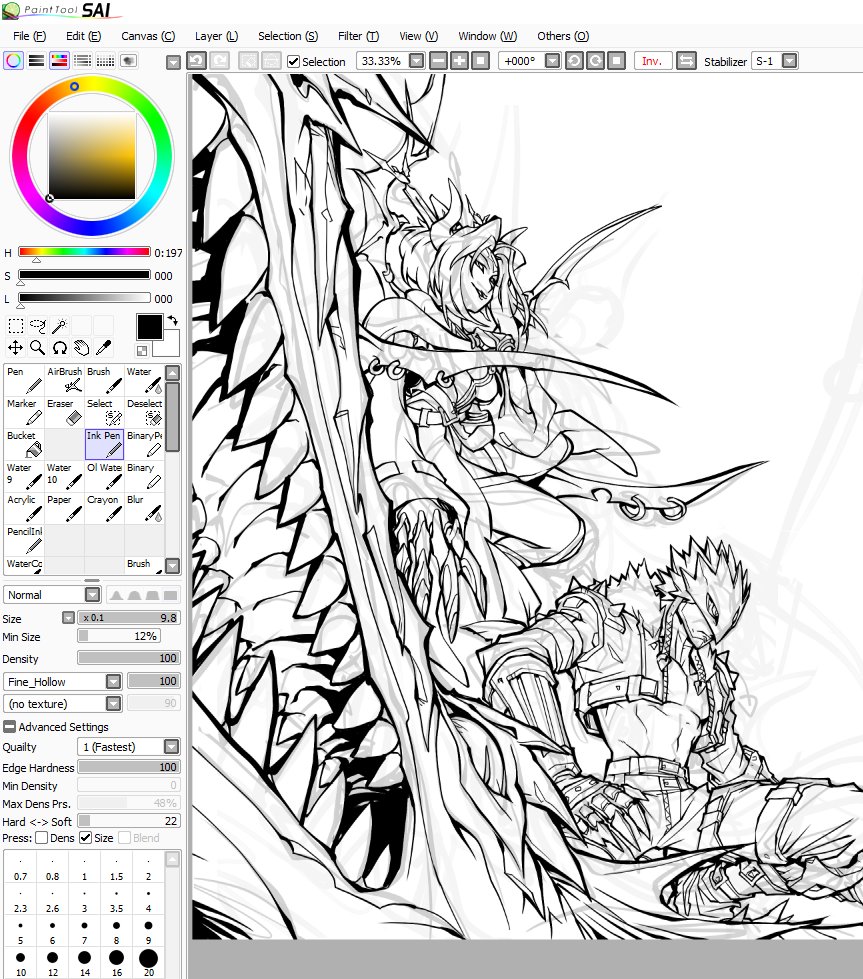Open the Layer menu
Viewport: 863px width, 979px height.
[x=216, y=36]
